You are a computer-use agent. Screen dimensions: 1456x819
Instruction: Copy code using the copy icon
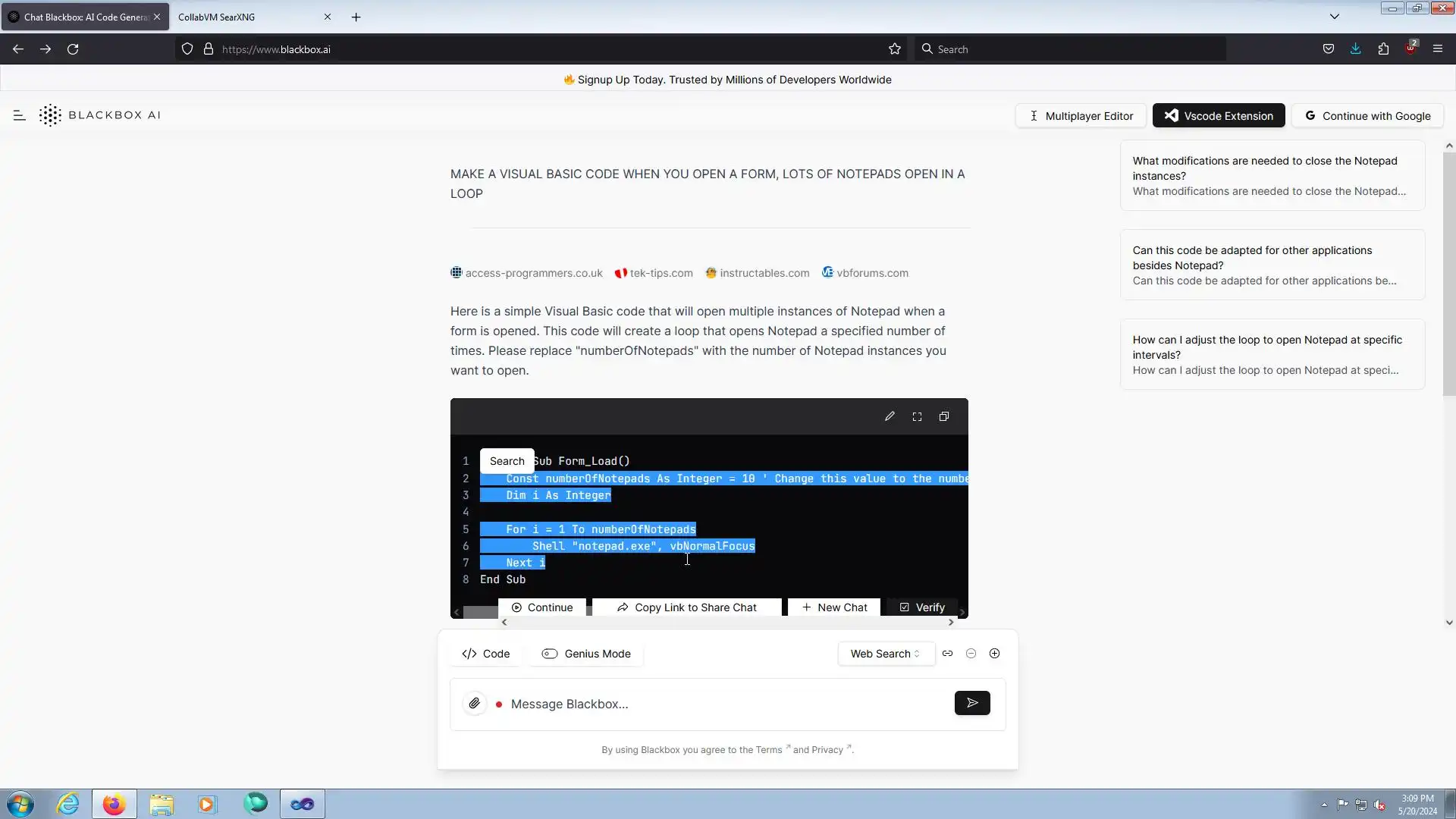[x=944, y=416]
